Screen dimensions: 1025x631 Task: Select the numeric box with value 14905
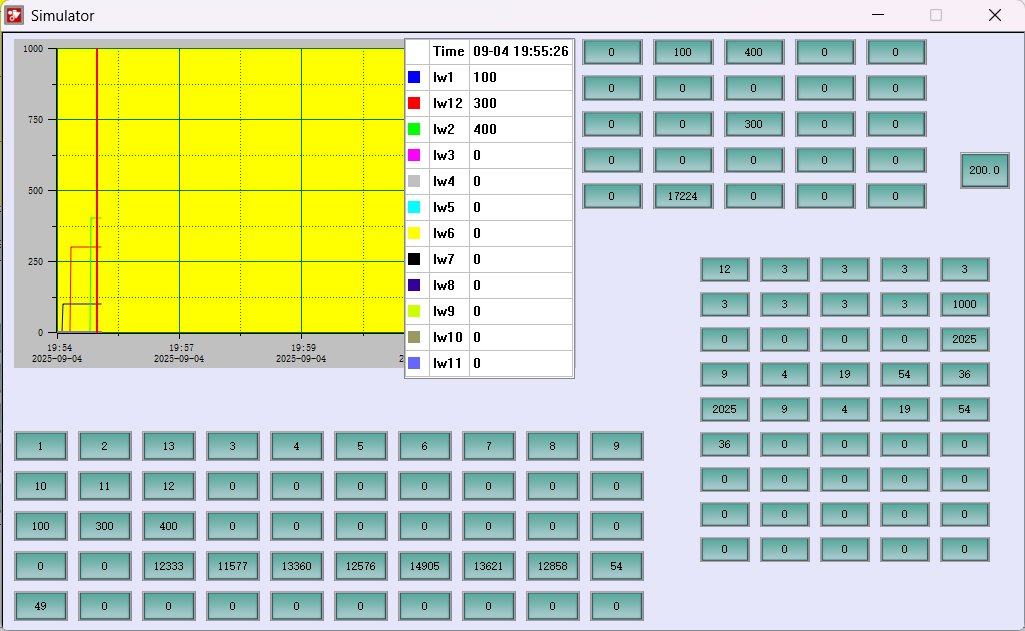[424, 566]
